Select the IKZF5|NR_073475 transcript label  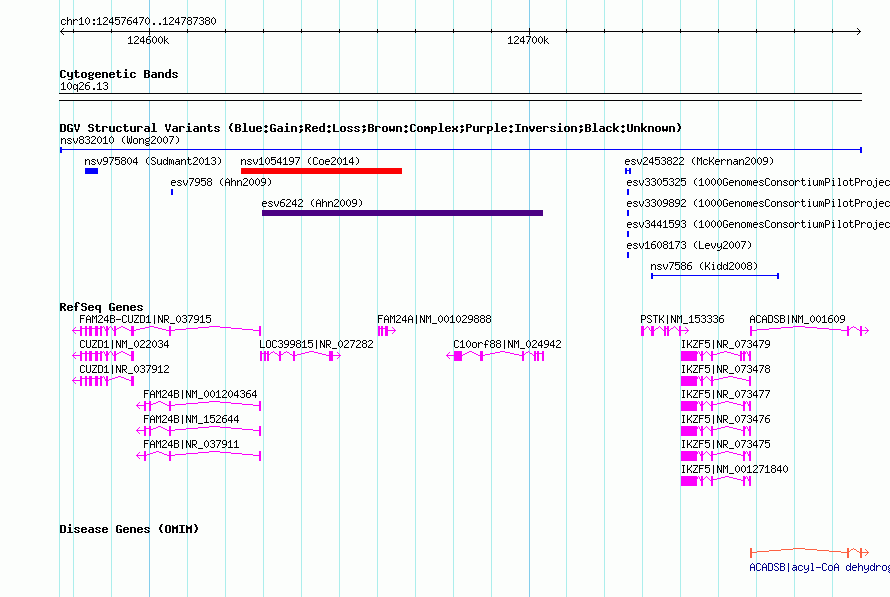[x=726, y=444]
